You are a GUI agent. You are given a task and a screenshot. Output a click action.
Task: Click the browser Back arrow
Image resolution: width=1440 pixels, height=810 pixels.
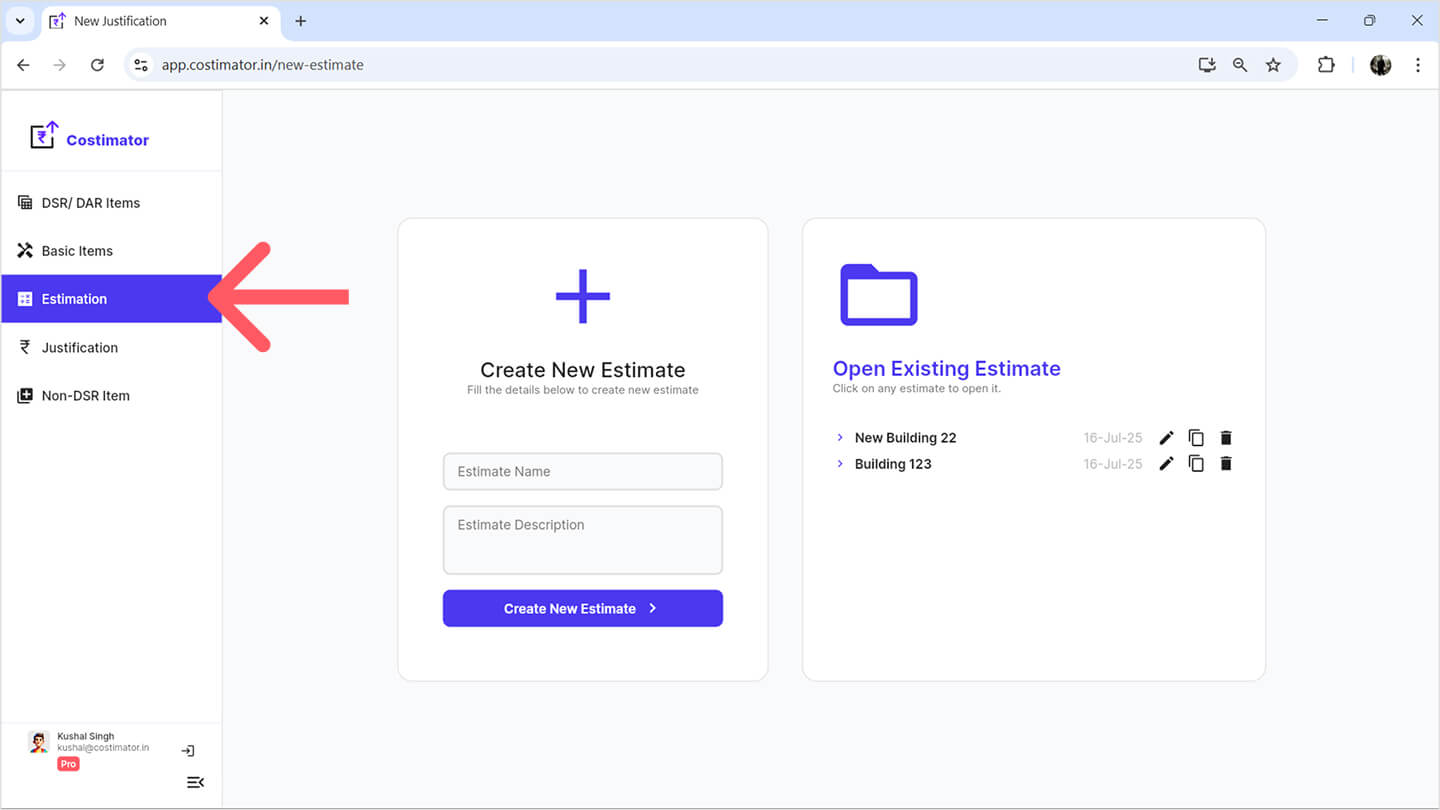tap(23, 65)
